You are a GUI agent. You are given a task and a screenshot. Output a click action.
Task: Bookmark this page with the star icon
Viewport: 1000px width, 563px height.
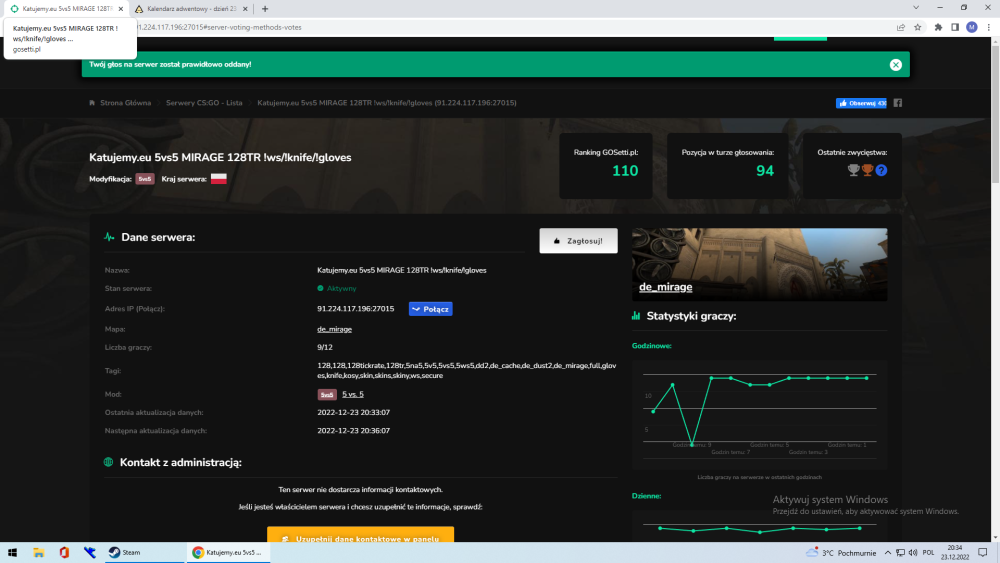click(x=918, y=27)
